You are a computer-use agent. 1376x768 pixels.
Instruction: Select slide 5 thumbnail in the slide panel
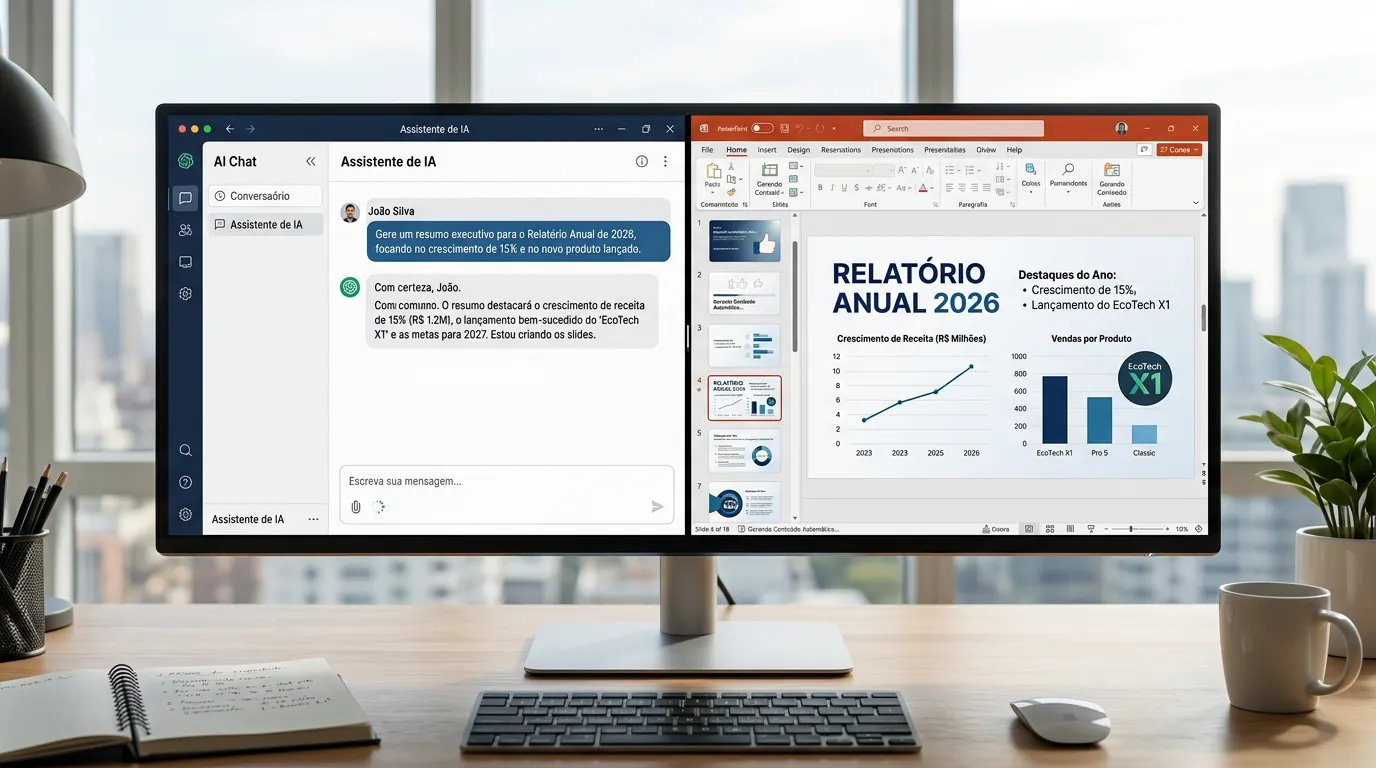745,450
